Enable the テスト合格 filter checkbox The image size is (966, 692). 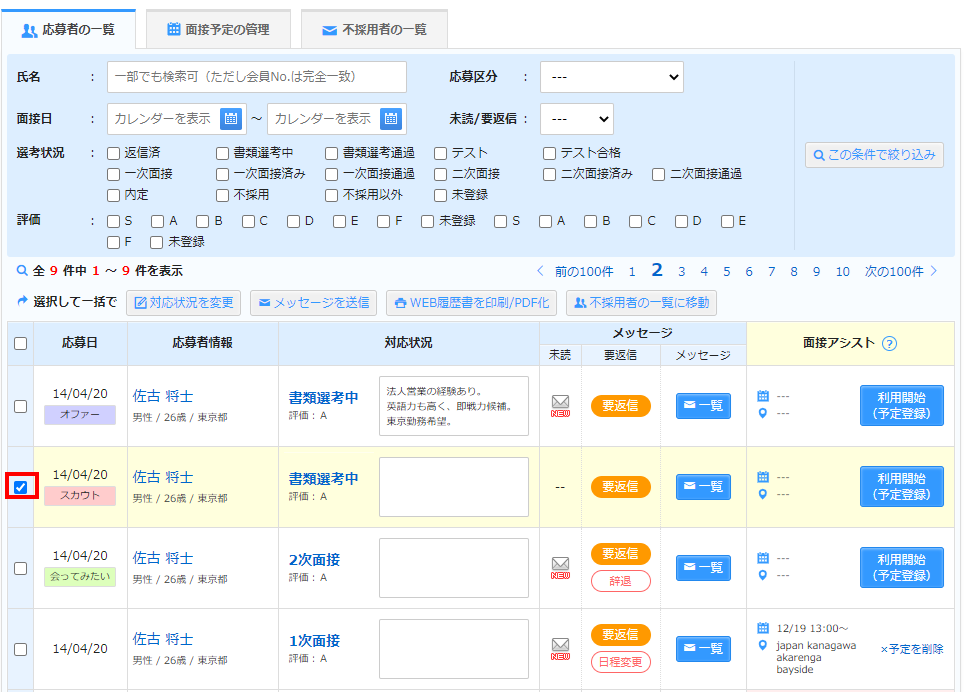click(550, 153)
